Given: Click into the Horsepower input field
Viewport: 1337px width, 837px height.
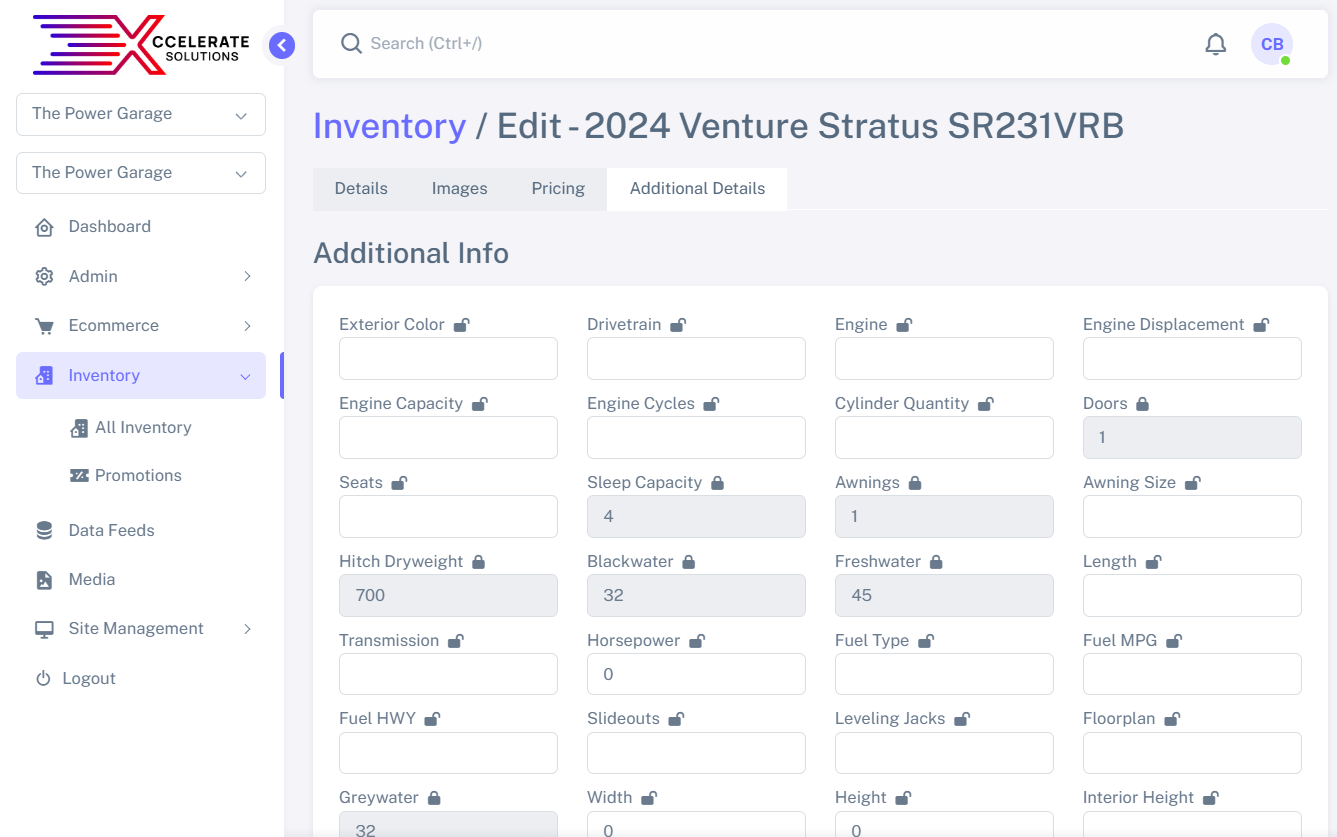Looking at the screenshot, I should (x=696, y=674).
